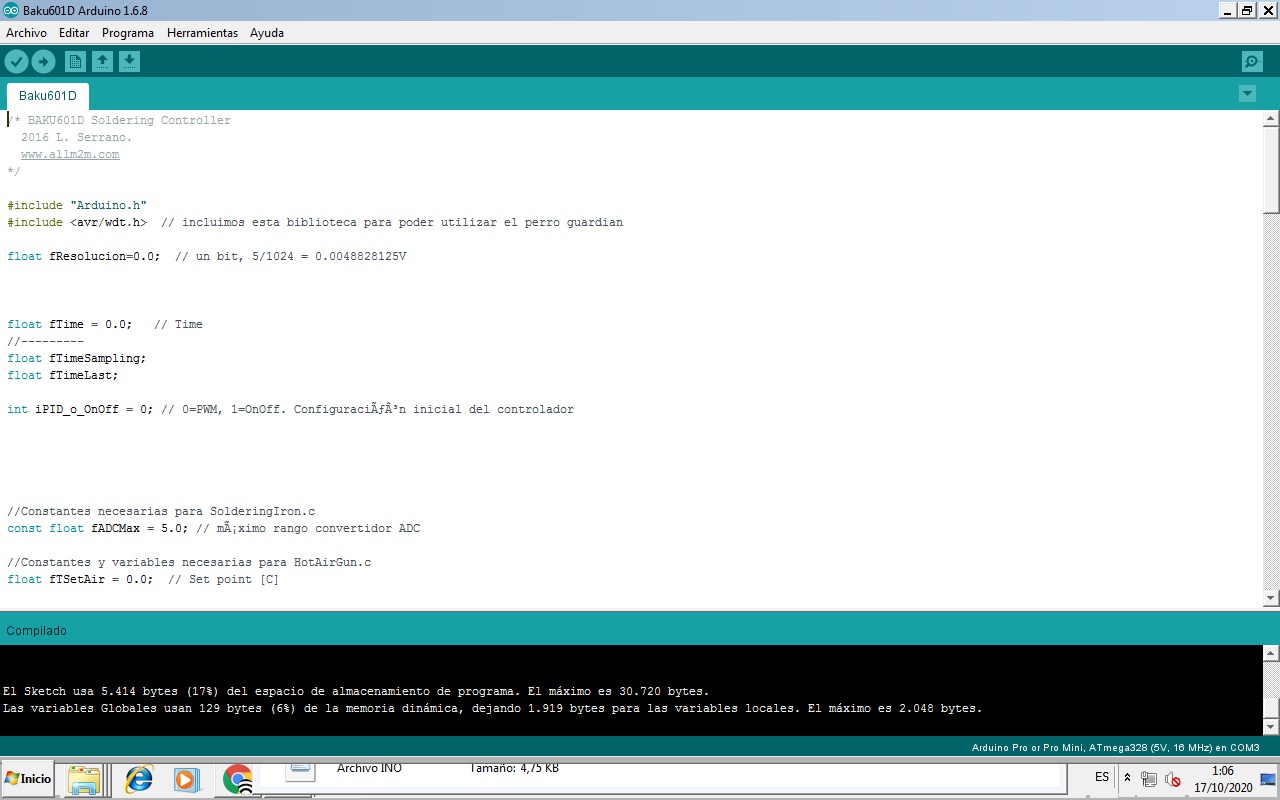Open the Programa menu
The height and width of the screenshot is (800, 1280).
click(128, 33)
